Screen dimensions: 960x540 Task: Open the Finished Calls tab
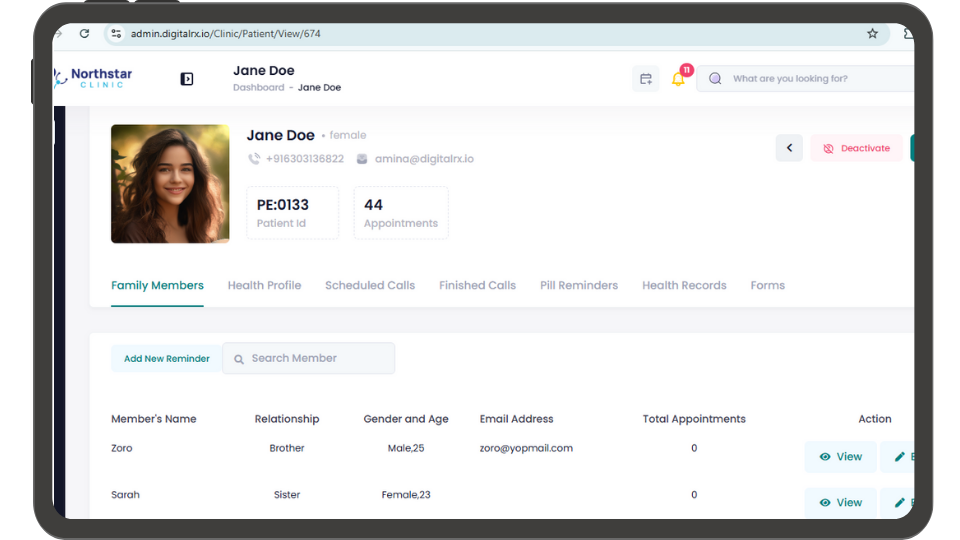pos(478,285)
